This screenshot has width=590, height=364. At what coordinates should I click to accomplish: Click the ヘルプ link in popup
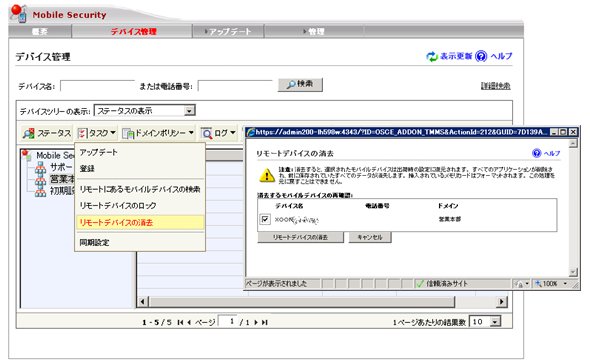point(552,153)
